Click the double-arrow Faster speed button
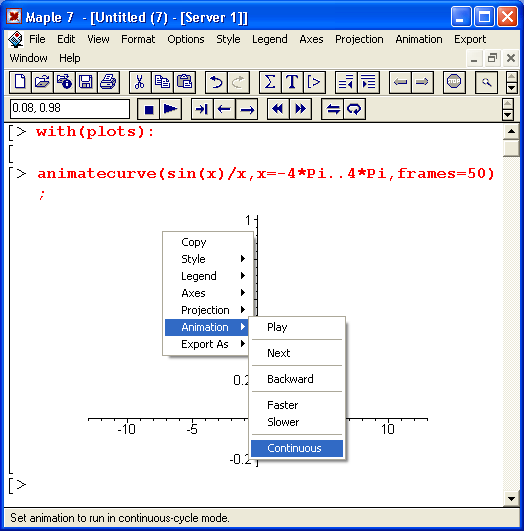Image resolution: width=524 pixels, height=531 pixels. pos(300,109)
